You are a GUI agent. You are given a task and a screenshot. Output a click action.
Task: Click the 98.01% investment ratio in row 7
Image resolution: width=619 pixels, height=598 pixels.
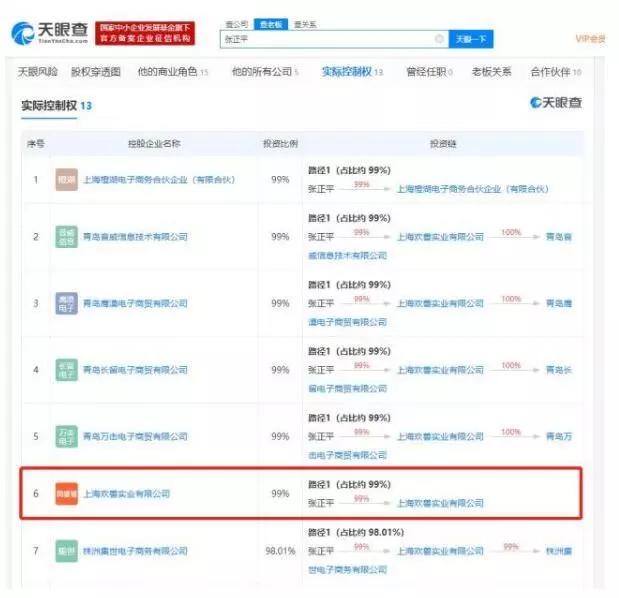click(x=280, y=551)
